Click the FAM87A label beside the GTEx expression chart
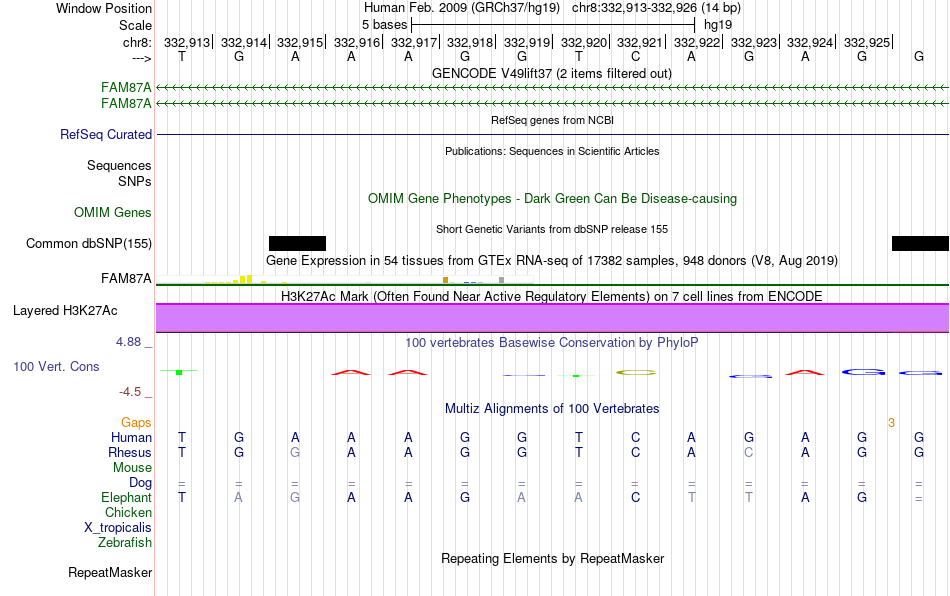This screenshot has width=950, height=596. pyautogui.click(x=126, y=279)
